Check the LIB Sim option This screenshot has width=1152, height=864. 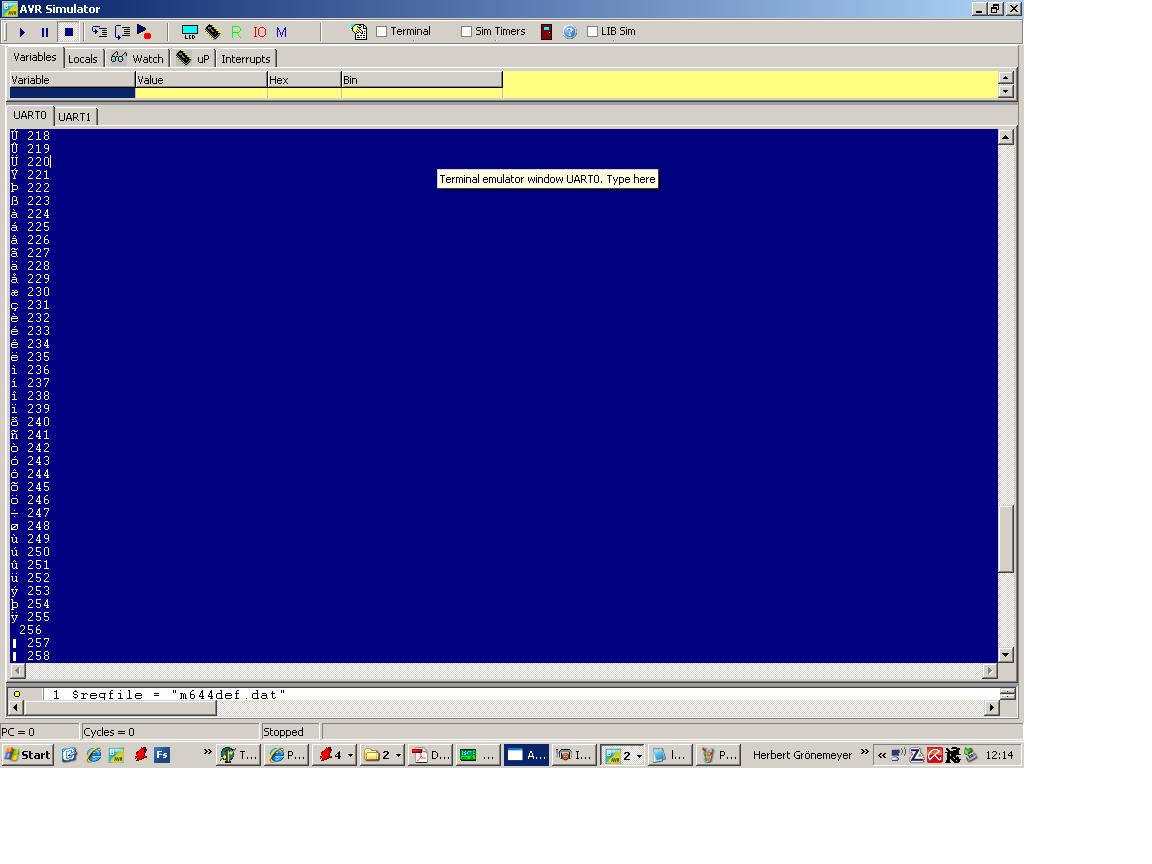point(592,32)
